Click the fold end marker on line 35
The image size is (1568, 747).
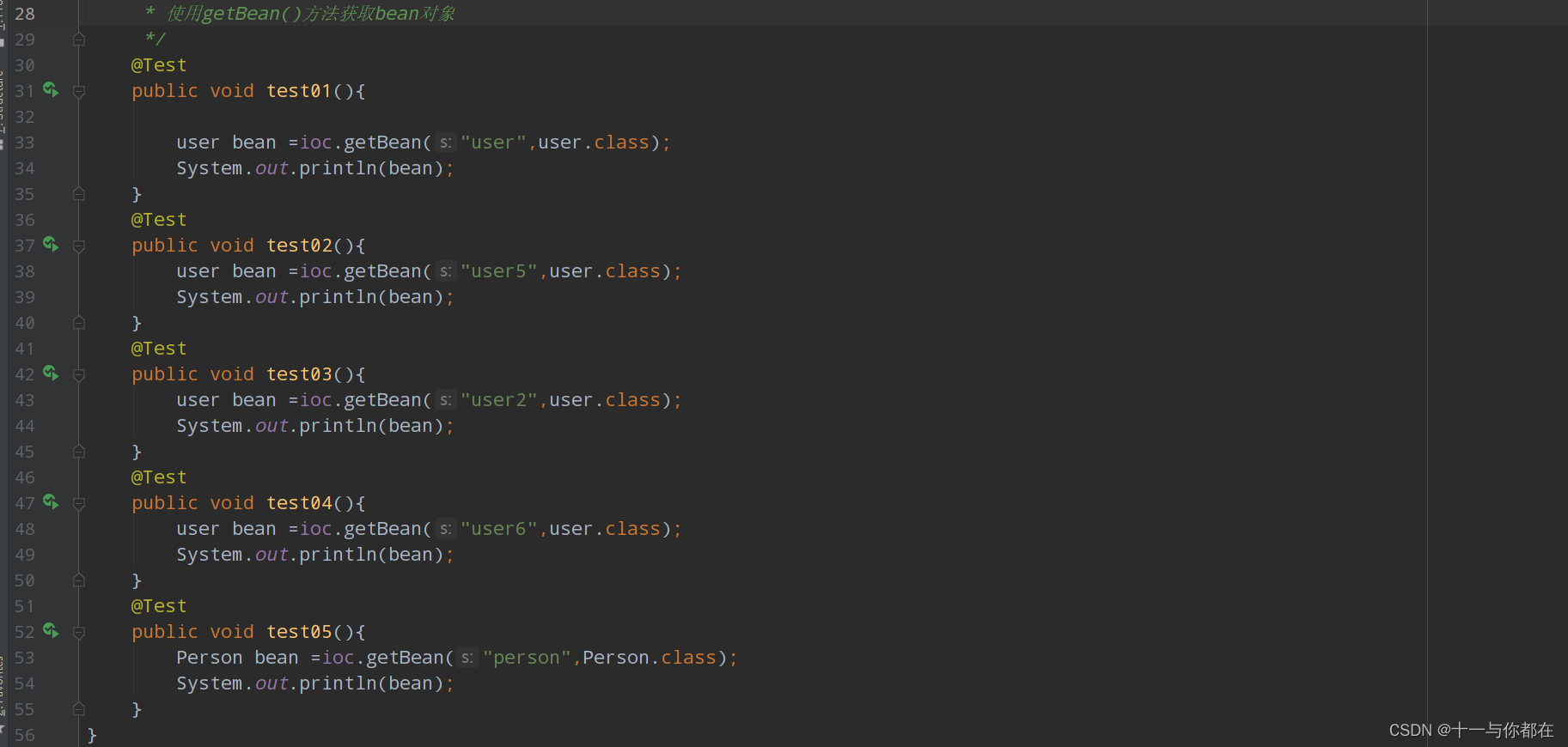tap(79, 194)
